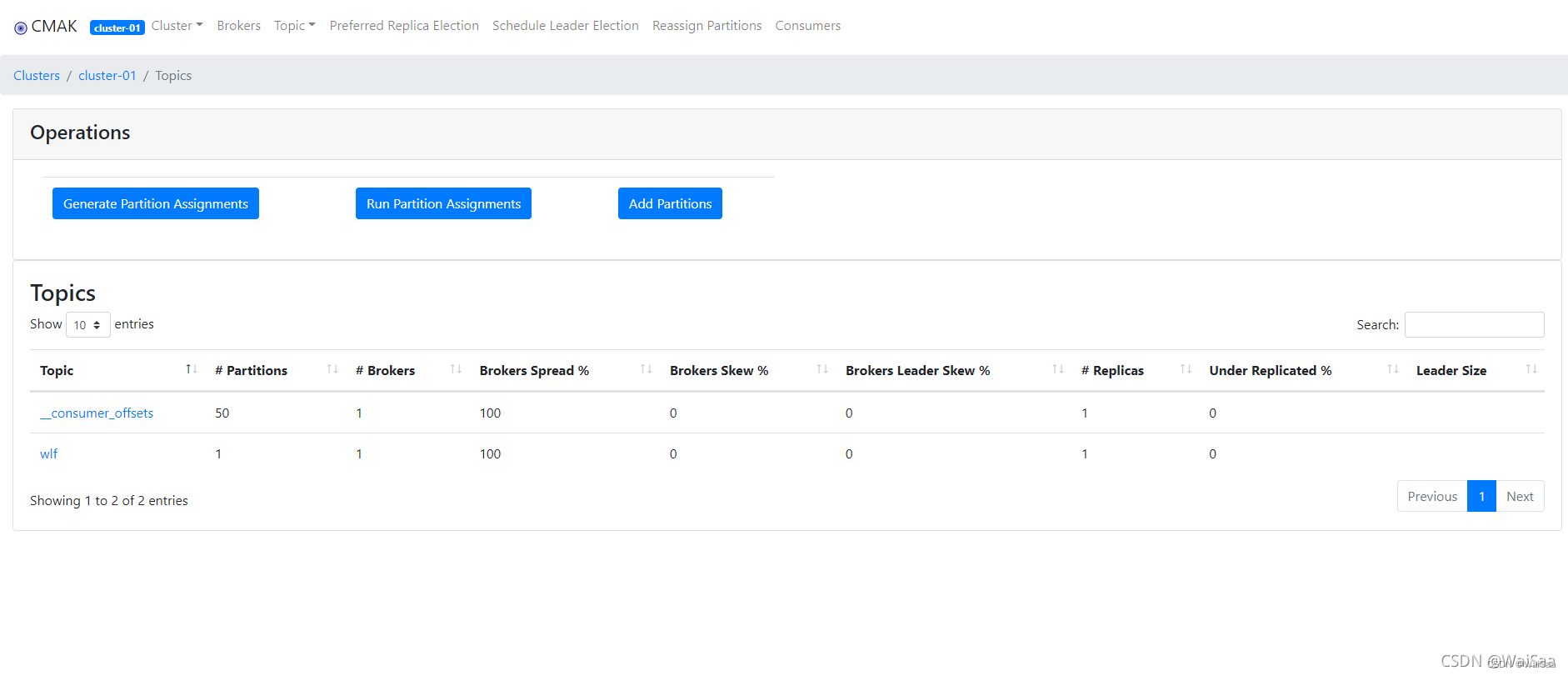
Task: Select page 1 in pagination
Action: (1481, 496)
